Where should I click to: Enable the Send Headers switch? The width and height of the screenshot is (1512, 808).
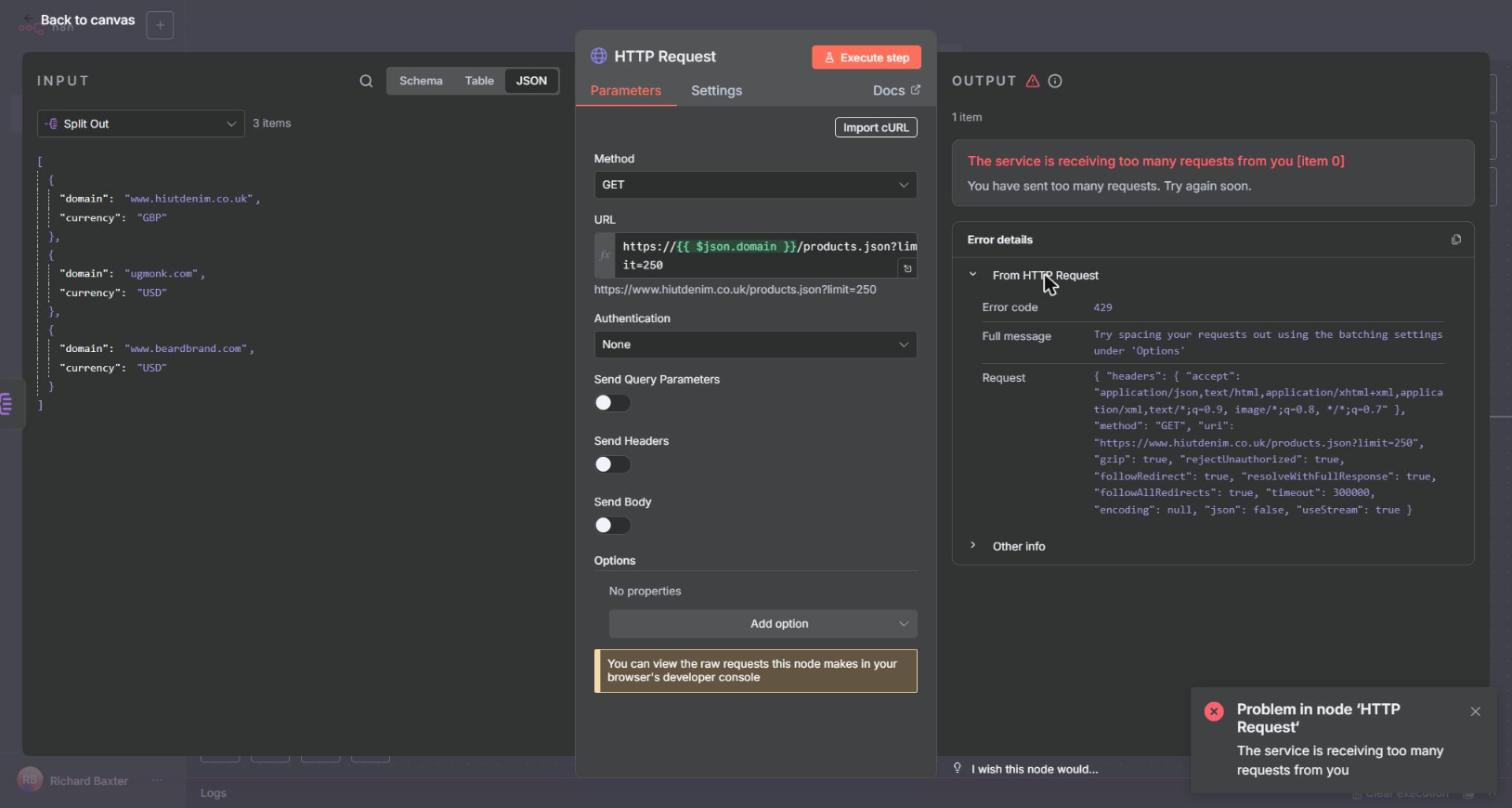coord(612,464)
